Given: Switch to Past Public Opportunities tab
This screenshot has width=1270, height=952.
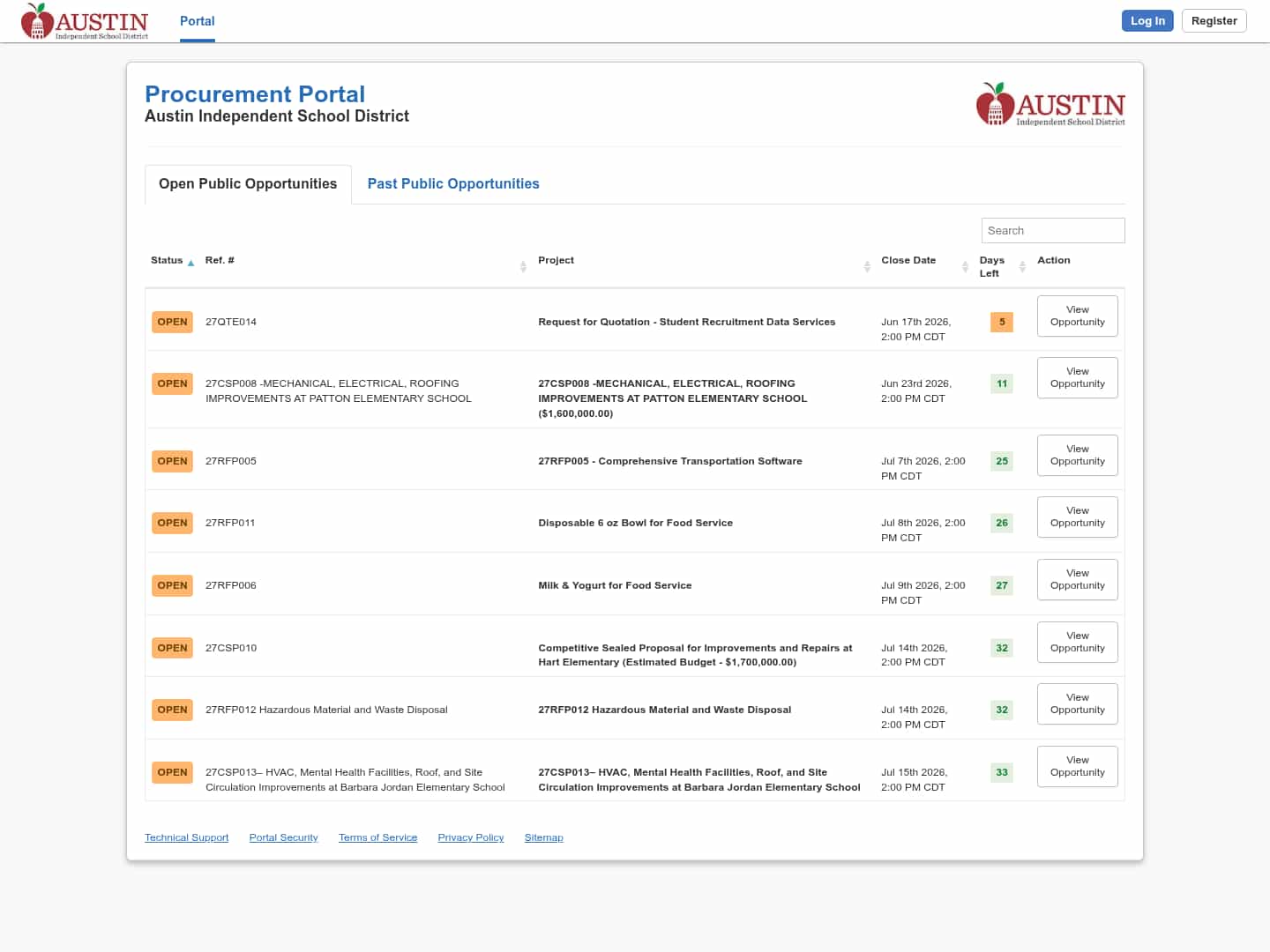Looking at the screenshot, I should 453,183.
